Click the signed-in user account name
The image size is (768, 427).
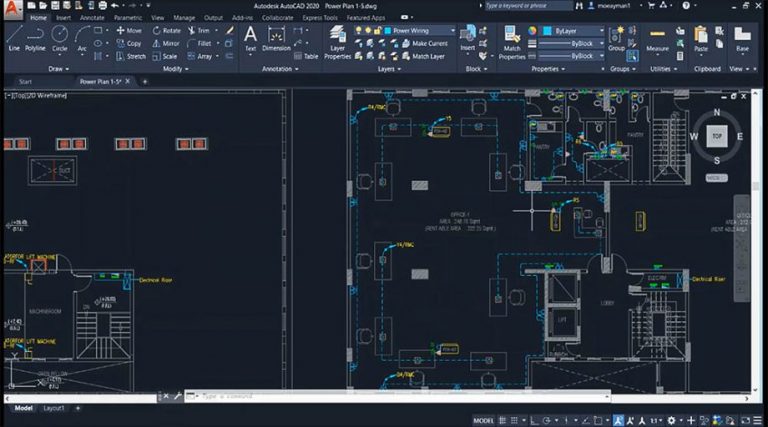point(614,6)
